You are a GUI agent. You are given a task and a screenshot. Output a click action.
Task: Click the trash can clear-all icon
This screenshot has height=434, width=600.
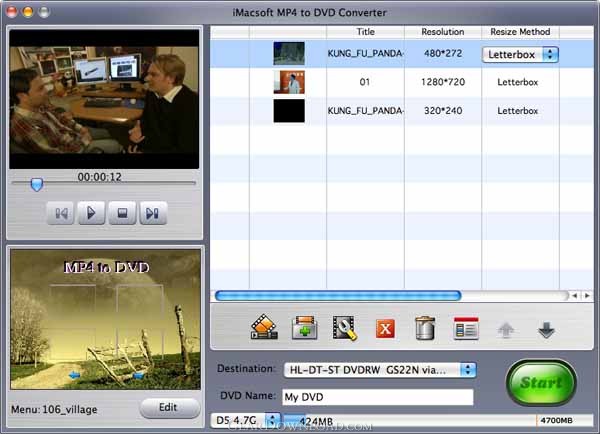click(425, 328)
